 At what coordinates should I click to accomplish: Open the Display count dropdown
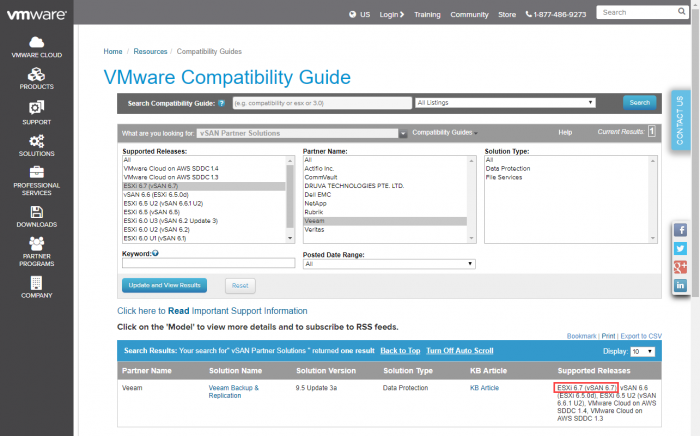point(642,352)
